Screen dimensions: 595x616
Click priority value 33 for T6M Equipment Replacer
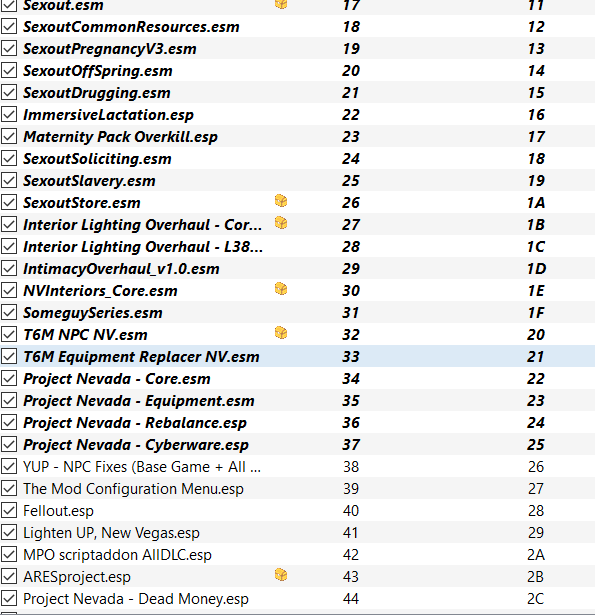pyautogui.click(x=351, y=357)
